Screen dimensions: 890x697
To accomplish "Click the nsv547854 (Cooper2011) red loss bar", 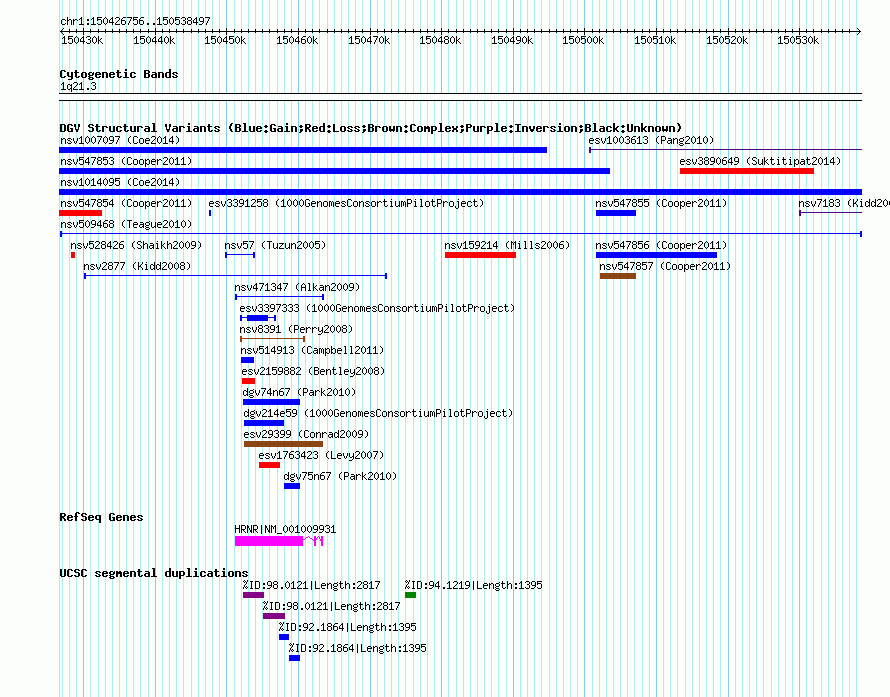I will click(81, 213).
